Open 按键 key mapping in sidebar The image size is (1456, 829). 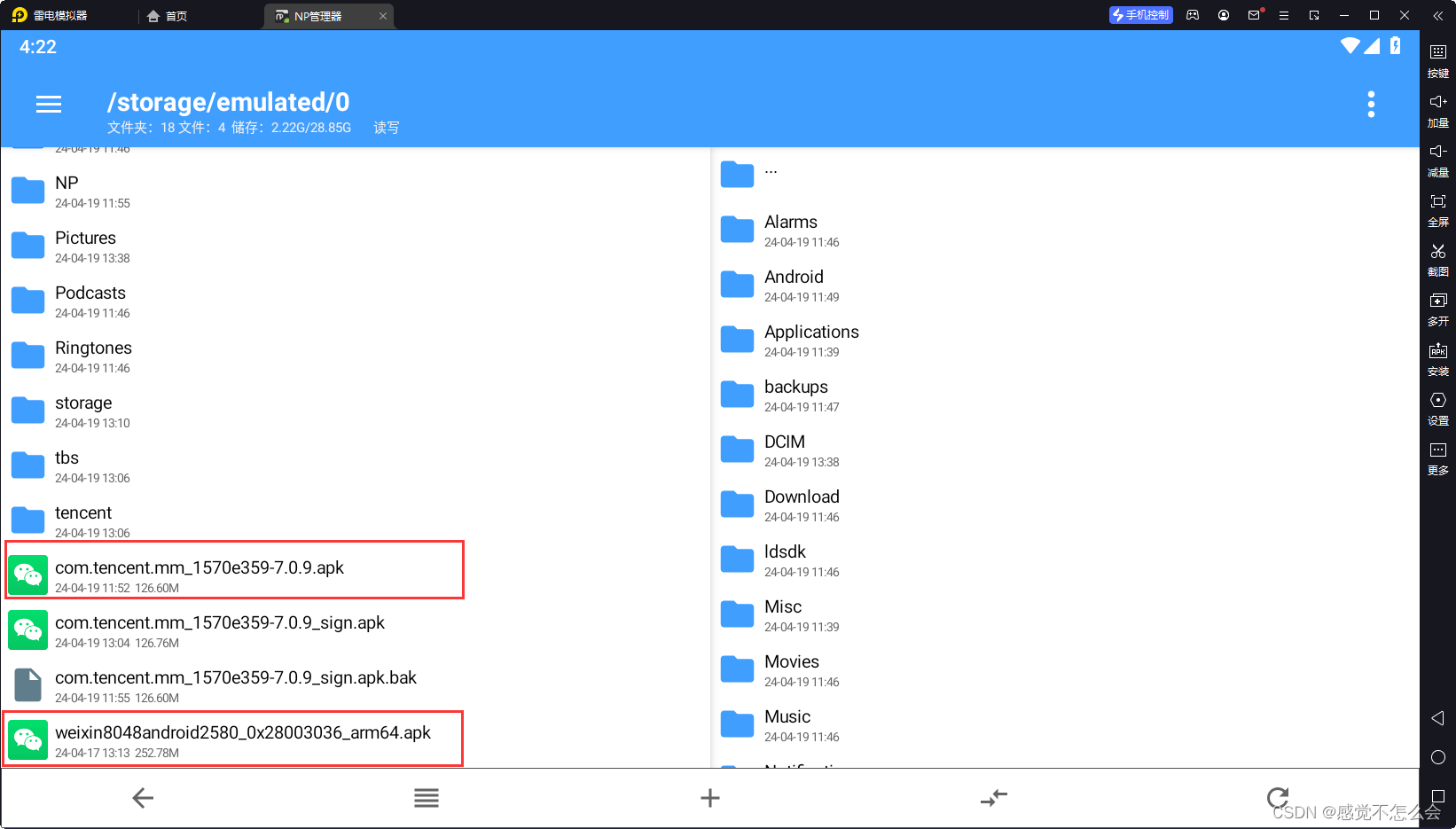pyautogui.click(x=1438, y=61)
